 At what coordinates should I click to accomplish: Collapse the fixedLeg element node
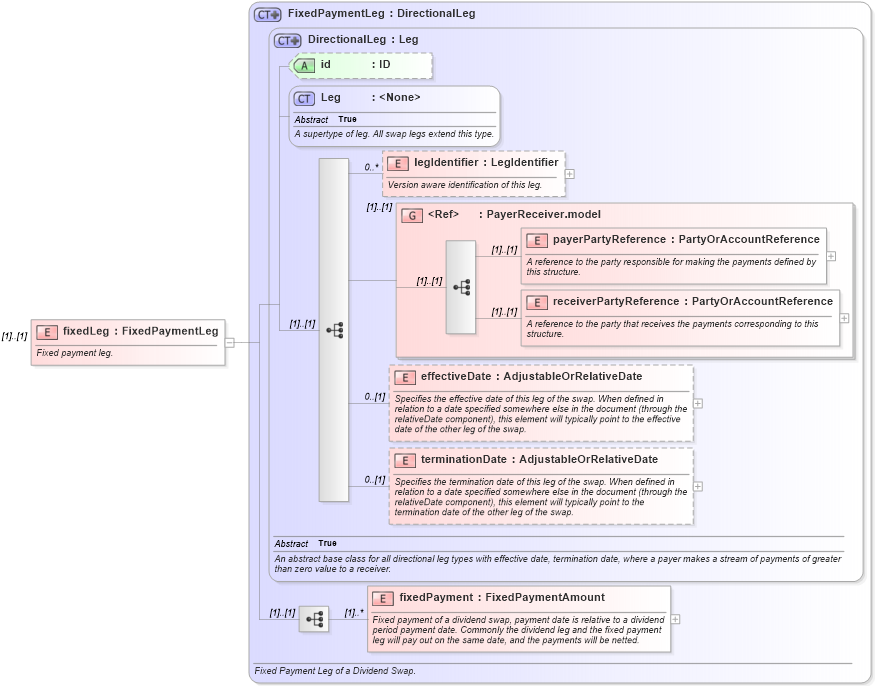click(x=229, y=343)
